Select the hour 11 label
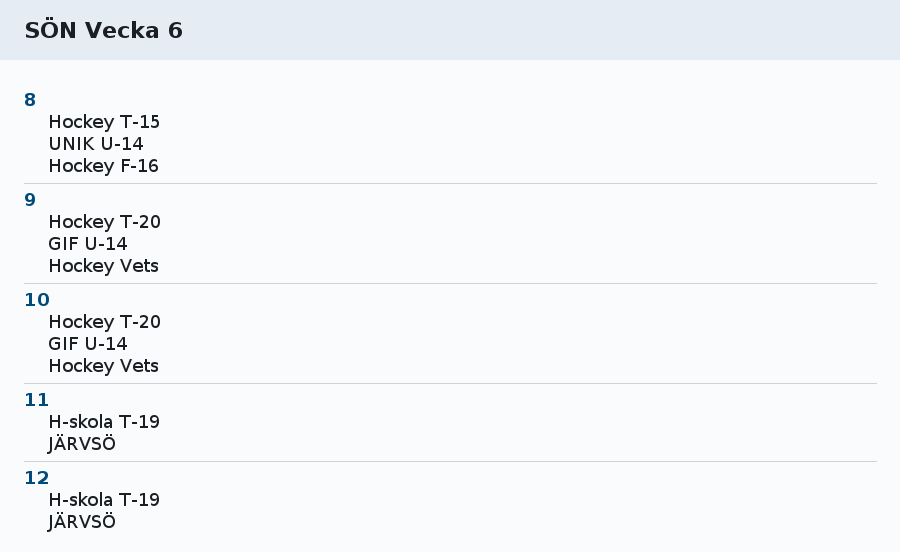 (x=37, y=400)
